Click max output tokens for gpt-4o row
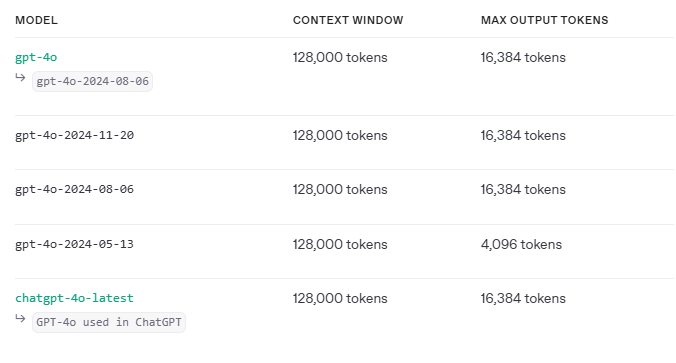This screenshot has width=676, height=363. [x=523, y=57]
